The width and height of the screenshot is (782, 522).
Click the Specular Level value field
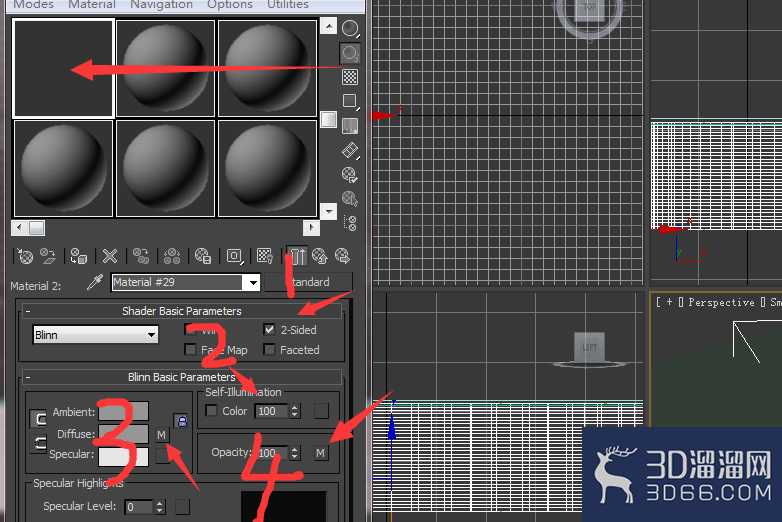tap(139, 507)
